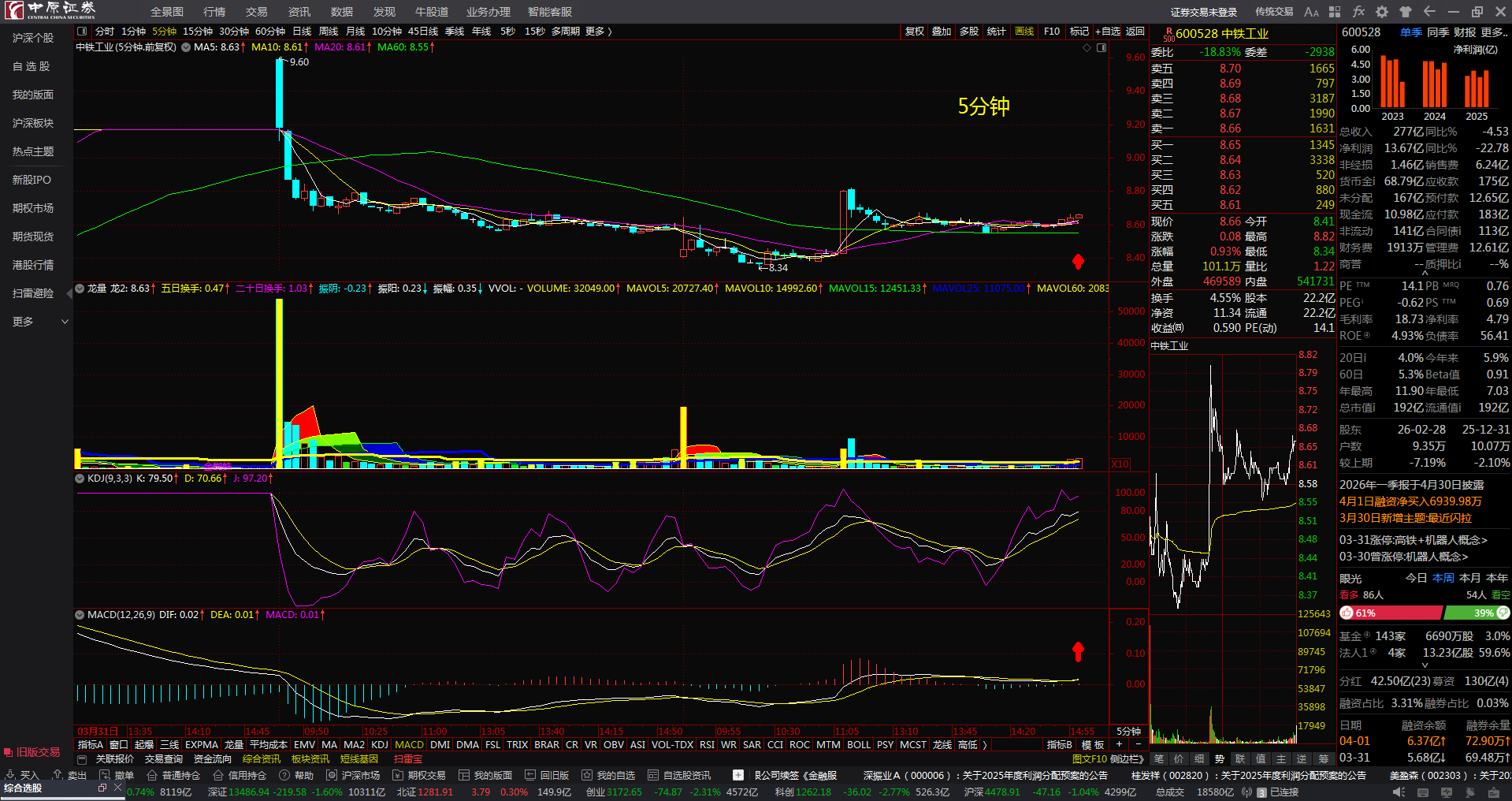Viewport: 1512px width, 801px height.
Task: Click the buy (买入) icon button
Action: point(23,775)
